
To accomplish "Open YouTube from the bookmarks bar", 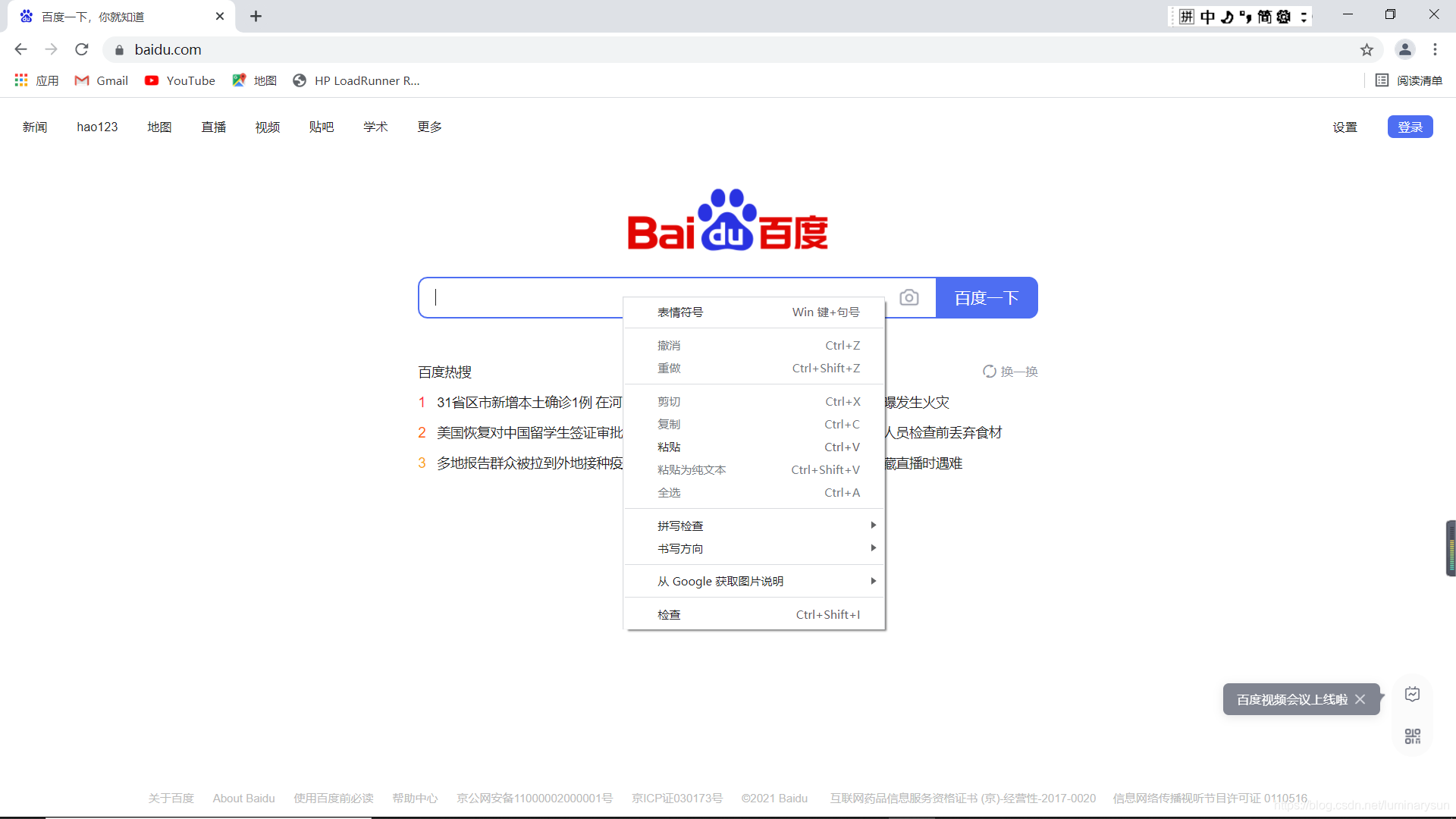I will click(x=180, y=80).
